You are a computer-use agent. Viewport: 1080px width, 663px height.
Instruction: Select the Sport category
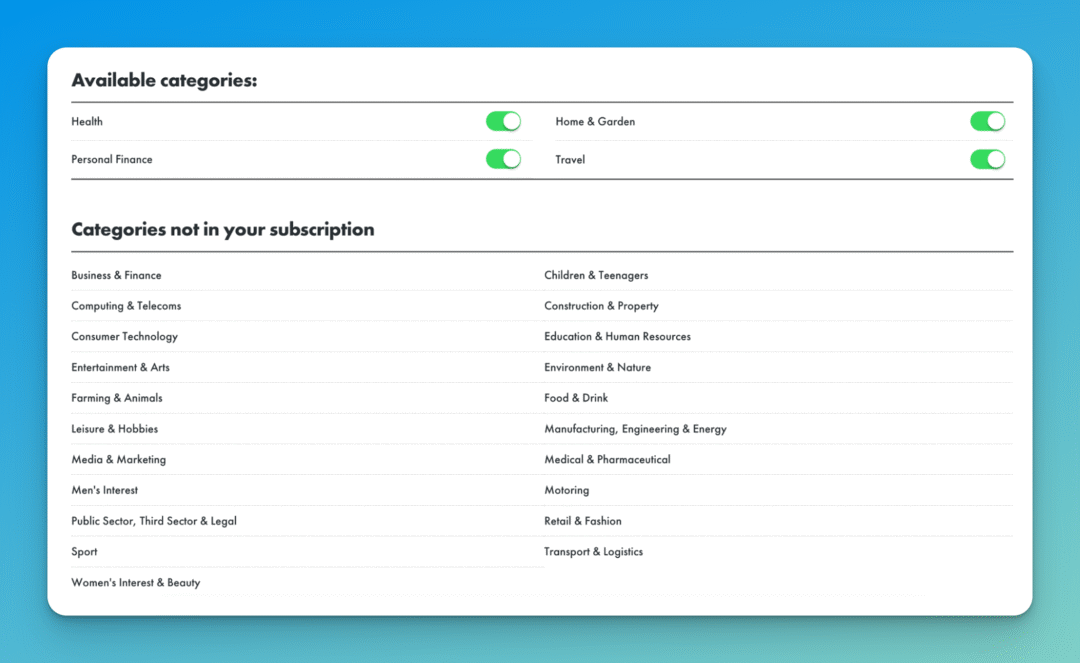[84, 551]
